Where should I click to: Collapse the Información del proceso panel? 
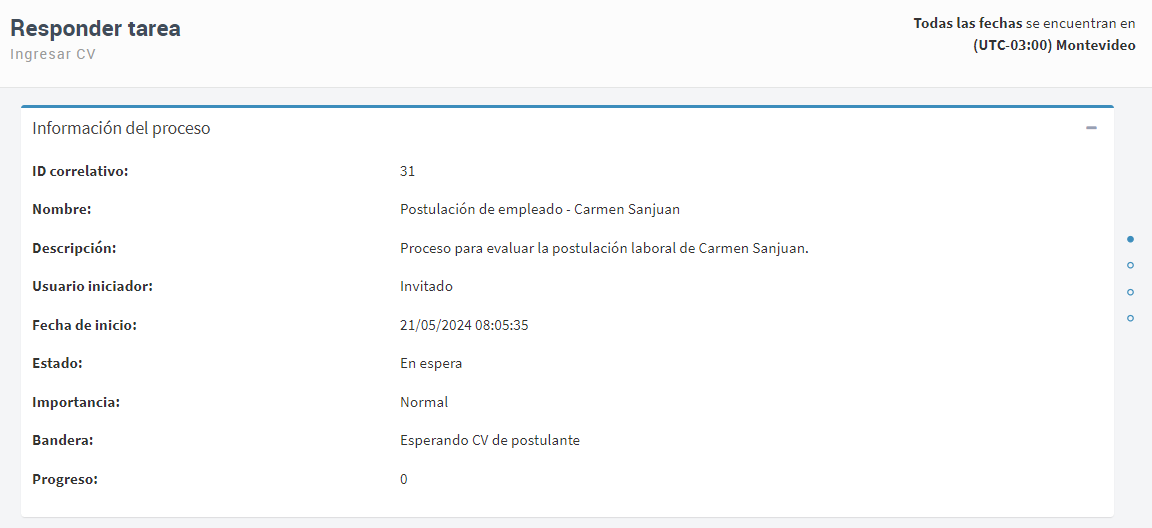pyautogui.click(x=1091, y=128)
